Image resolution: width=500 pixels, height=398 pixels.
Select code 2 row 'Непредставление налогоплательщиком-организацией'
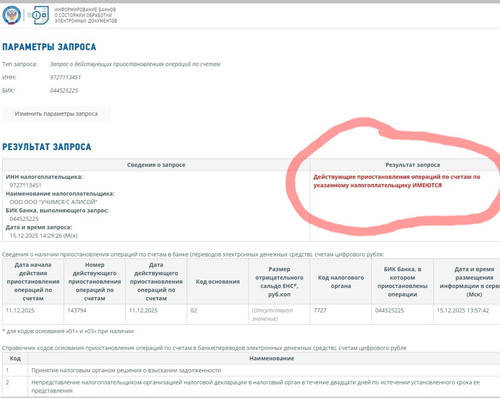click(x=250, y=386)
